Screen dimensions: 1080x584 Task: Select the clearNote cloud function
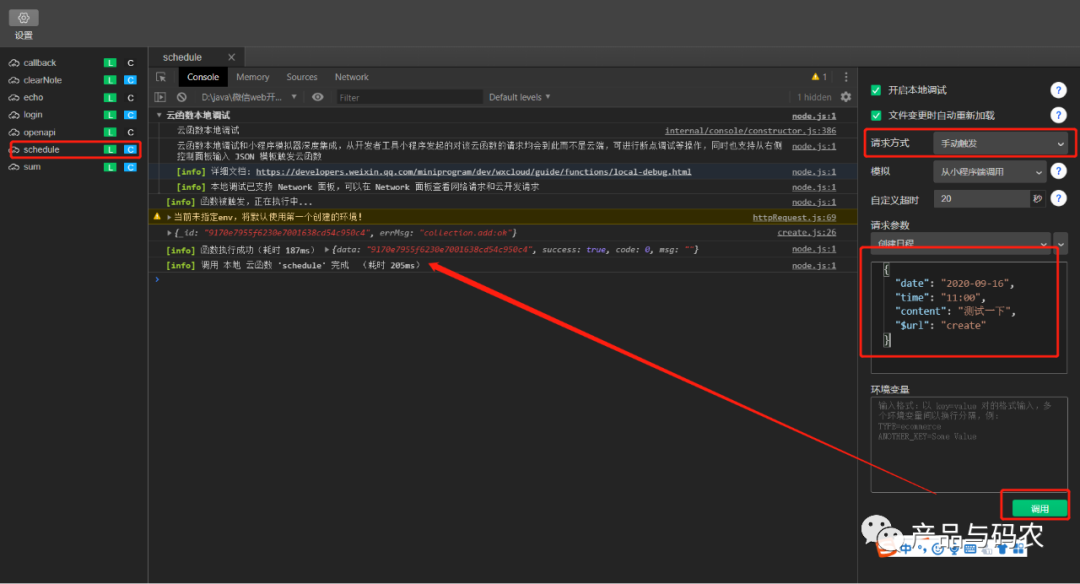[42, 80]
